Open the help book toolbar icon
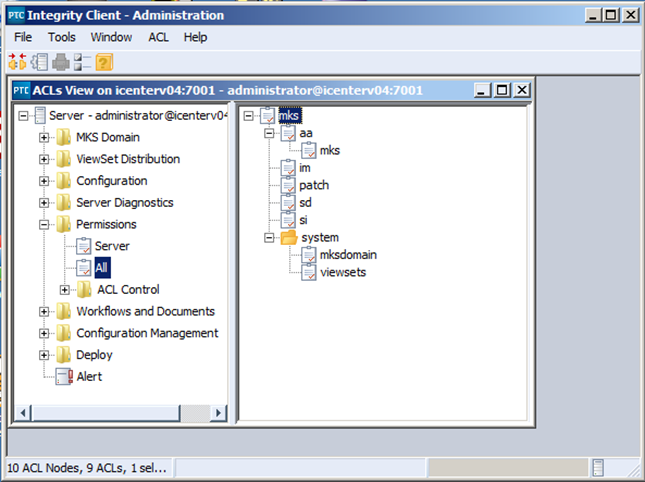The width and height of the screenshot is (645, 482). pos(104,62)
